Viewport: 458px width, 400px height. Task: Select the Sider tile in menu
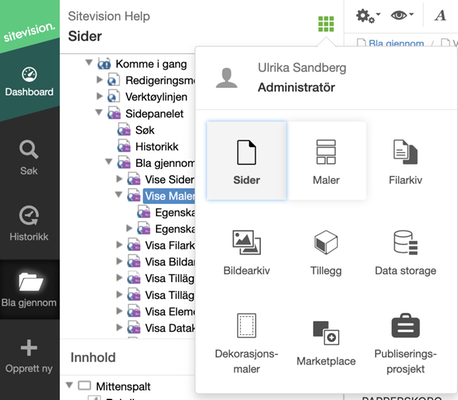(247, 161)
